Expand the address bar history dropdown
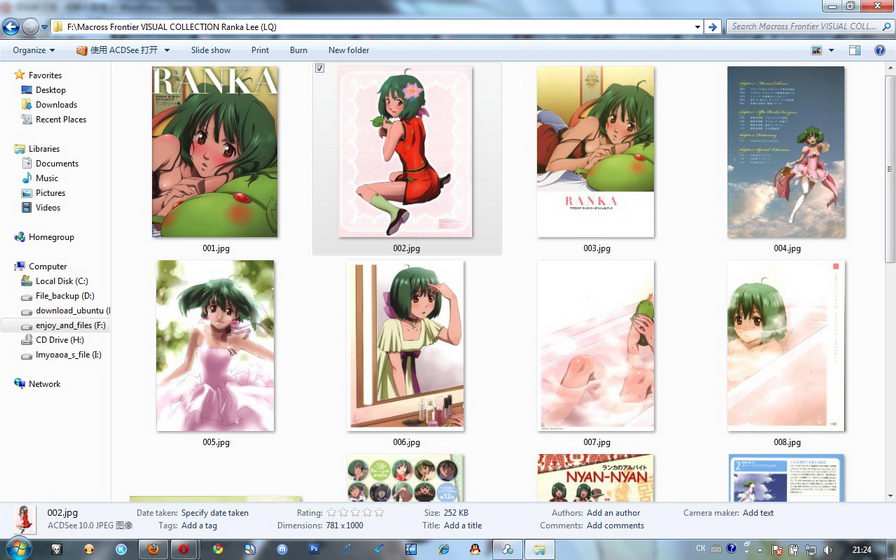This screenshot has height=560, width=896. coord(697,27)
